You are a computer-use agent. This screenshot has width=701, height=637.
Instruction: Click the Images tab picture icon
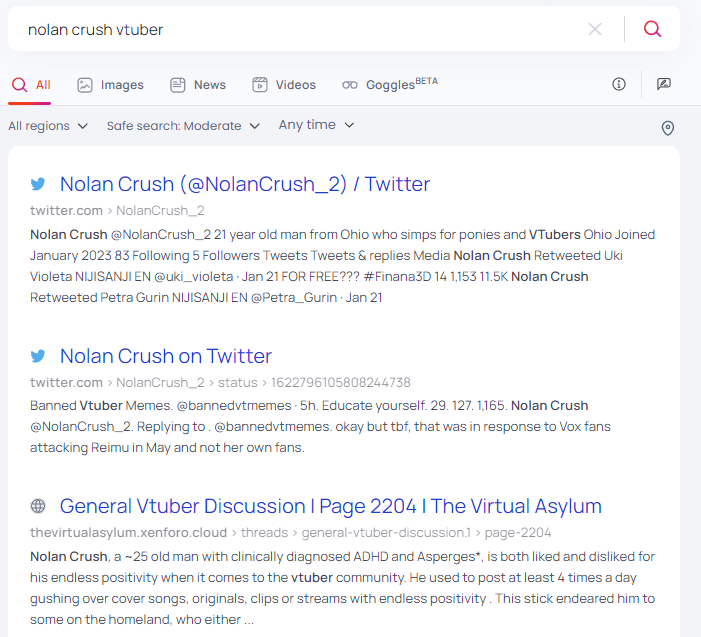85,85
